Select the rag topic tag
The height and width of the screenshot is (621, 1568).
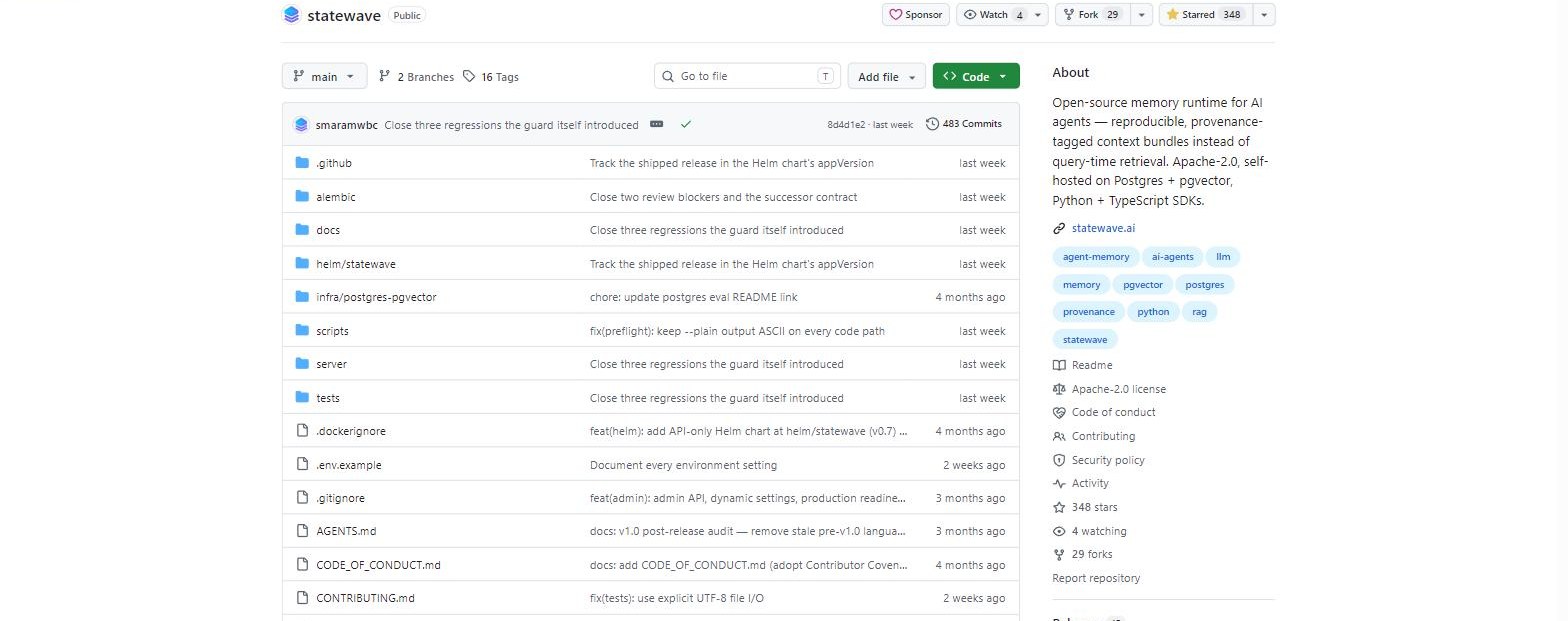tap(1199, 312)
